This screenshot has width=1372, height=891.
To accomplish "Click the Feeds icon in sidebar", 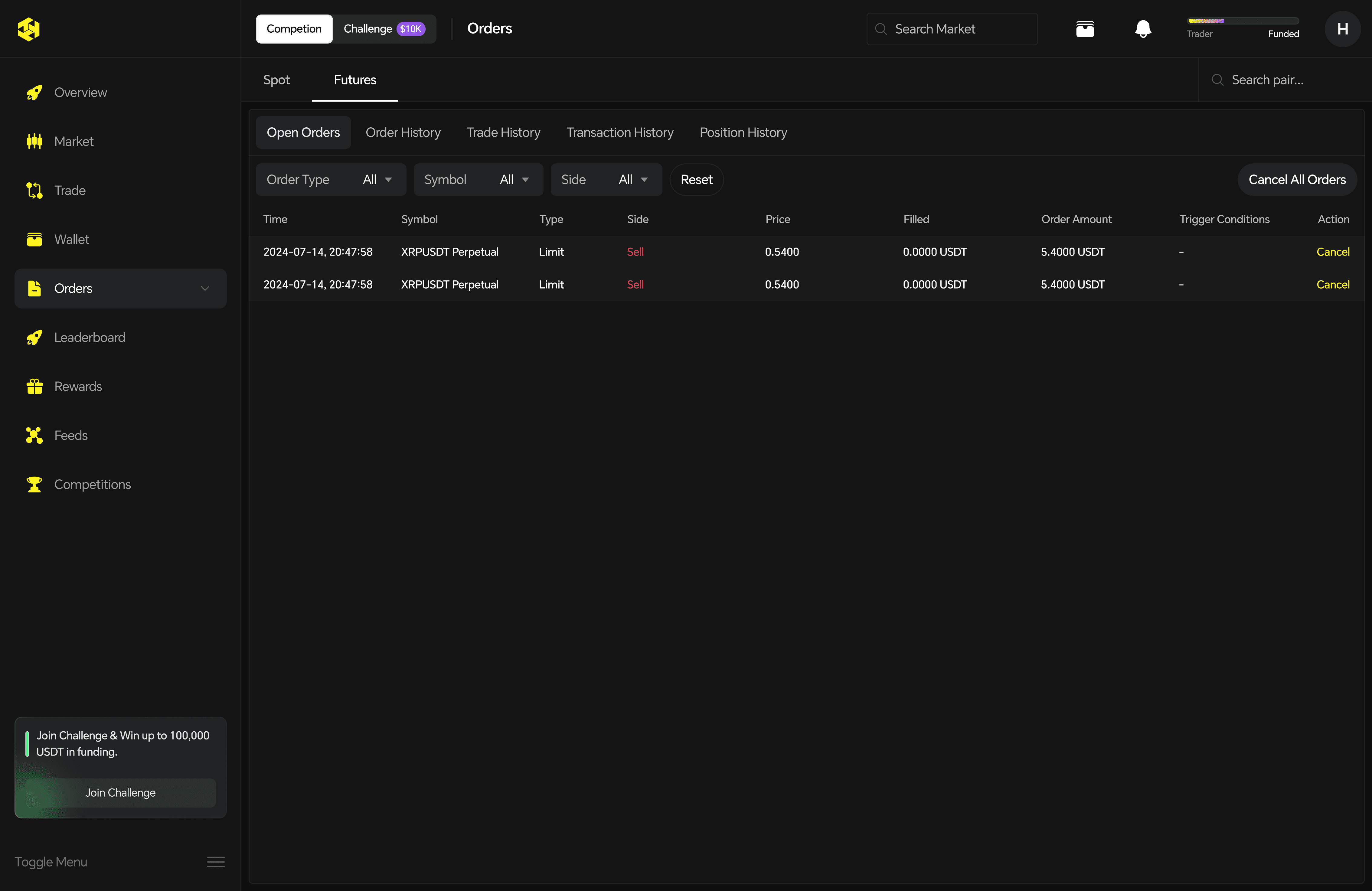I will click(x=34, y=435).
